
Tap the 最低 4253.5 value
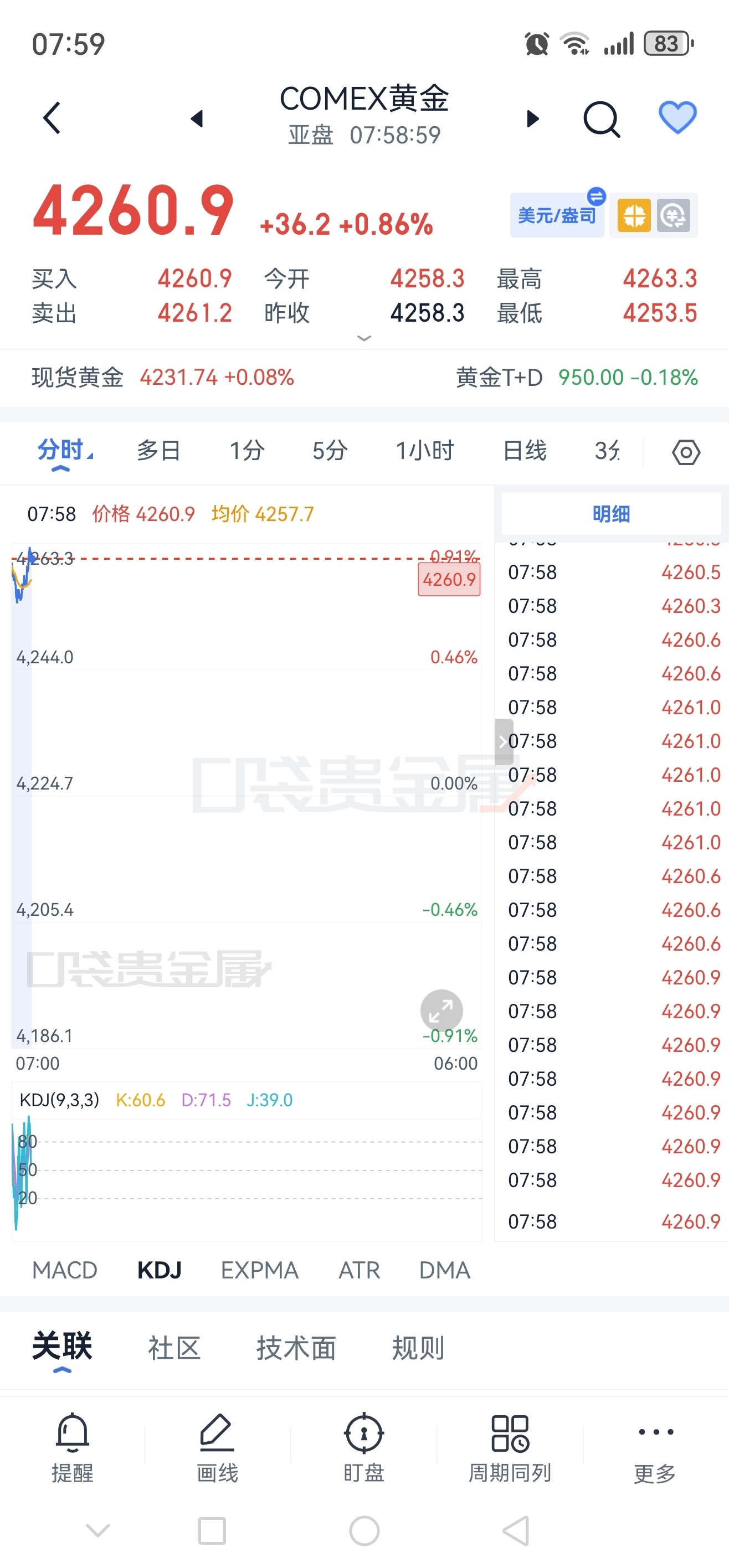coord(660,313)
